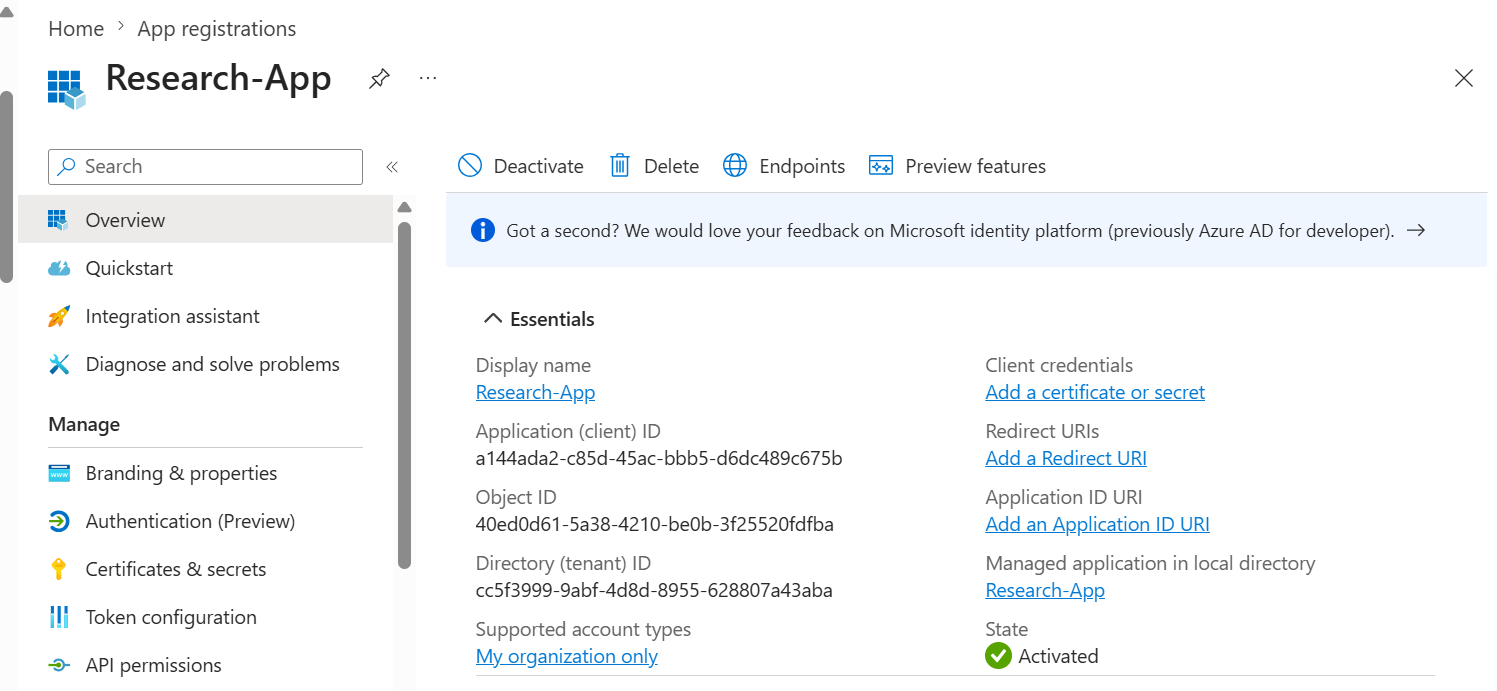Click the sidebar scrollbar up arrow
The width and height of the screenshot is (1497, 691).
(x=404, y=208)
